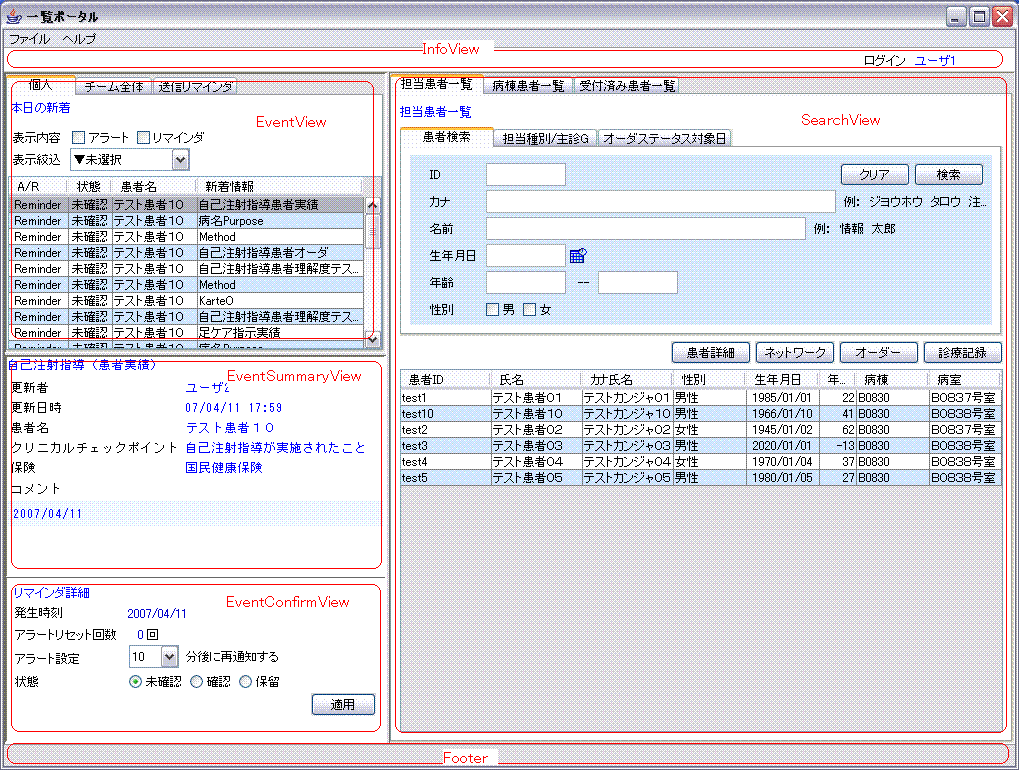
Task: Switch to the 担当種別/主診G sub-tab
Action: (x=545, y=138)
